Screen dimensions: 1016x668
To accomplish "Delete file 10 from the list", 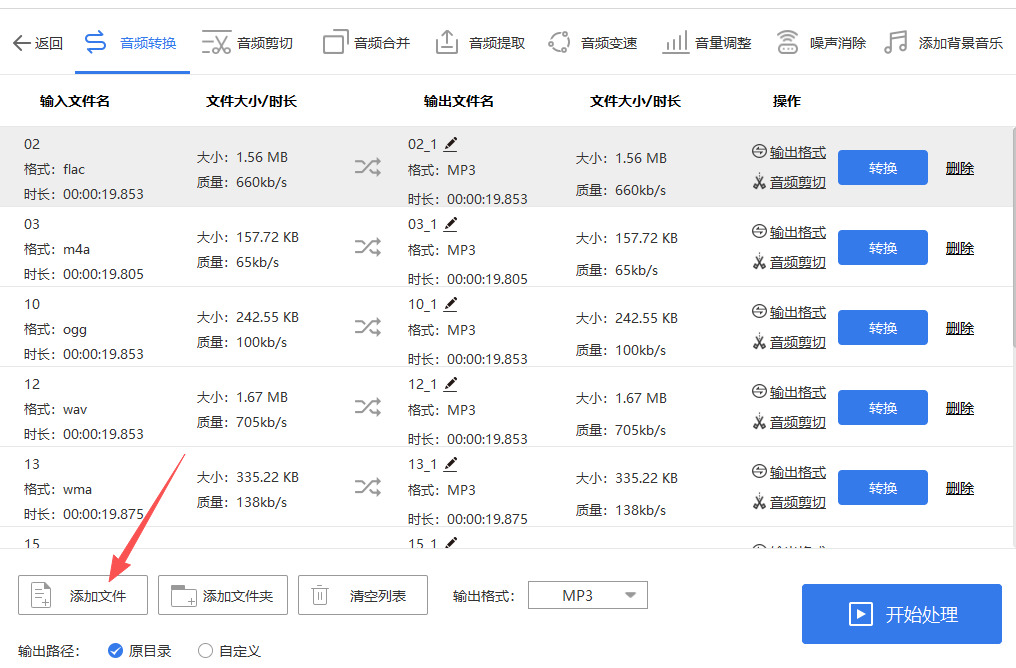I will [960, 328].
